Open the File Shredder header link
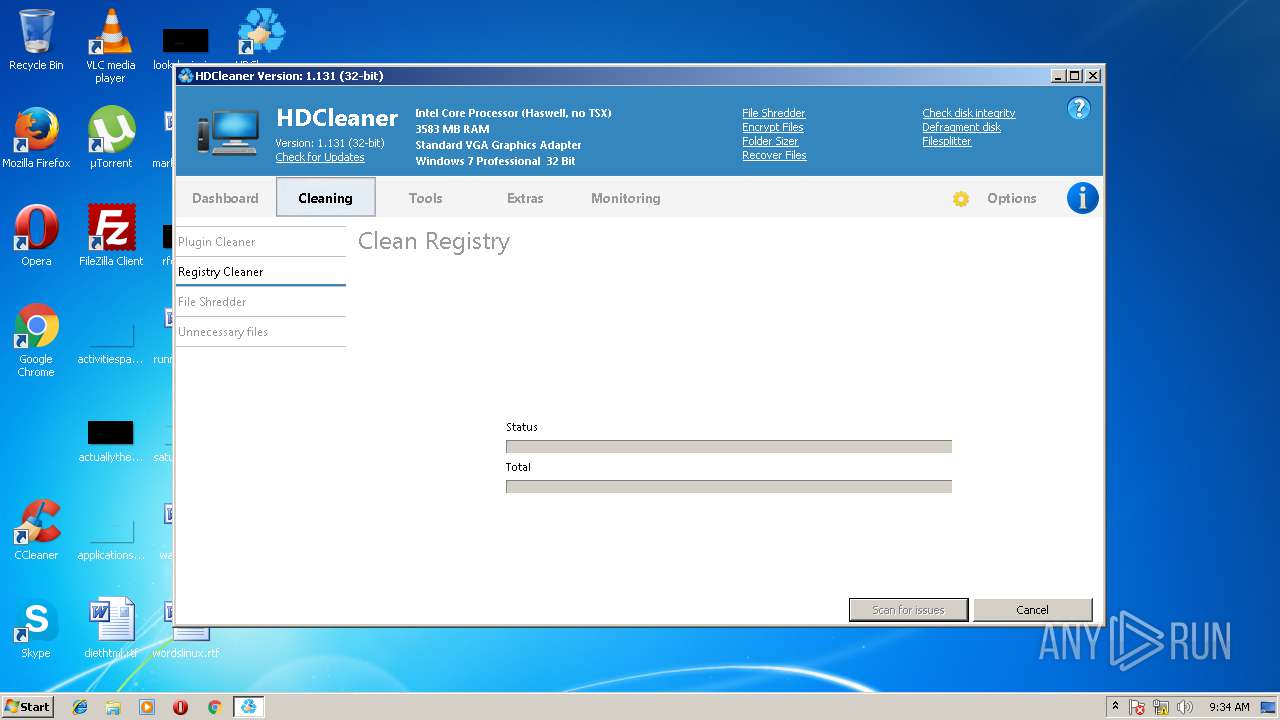 773,113
